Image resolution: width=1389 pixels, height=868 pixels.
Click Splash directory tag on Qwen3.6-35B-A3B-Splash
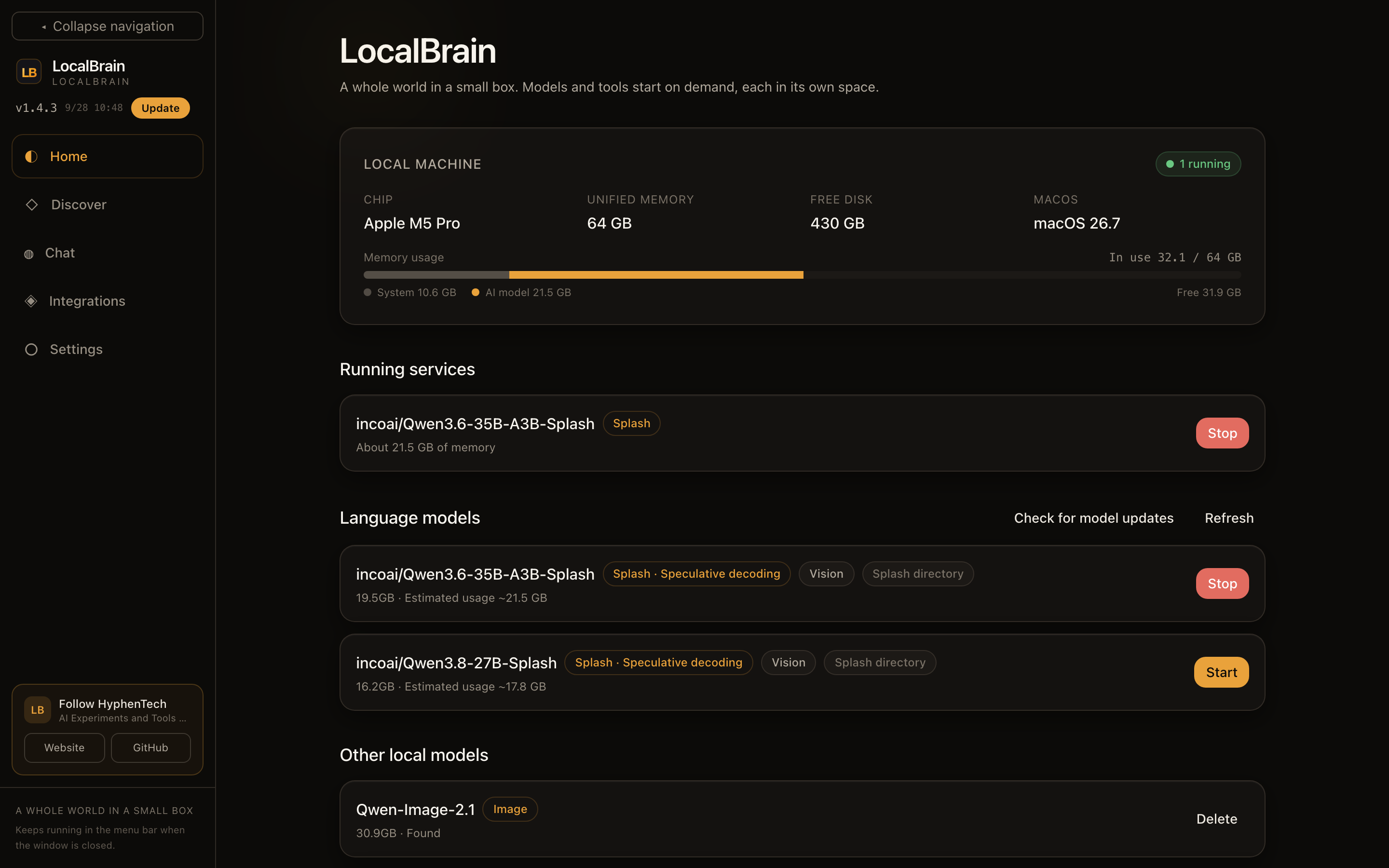click(918, 574)
